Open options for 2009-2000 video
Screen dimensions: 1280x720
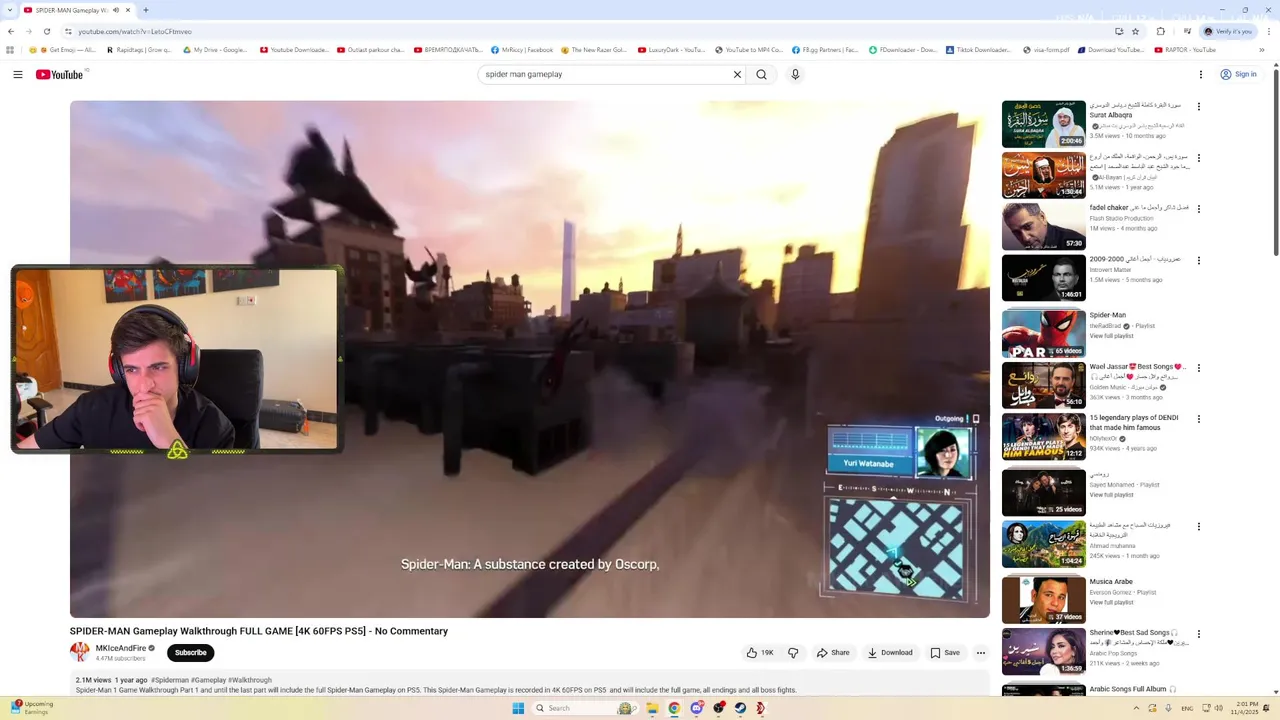[x=1199, y=261]
